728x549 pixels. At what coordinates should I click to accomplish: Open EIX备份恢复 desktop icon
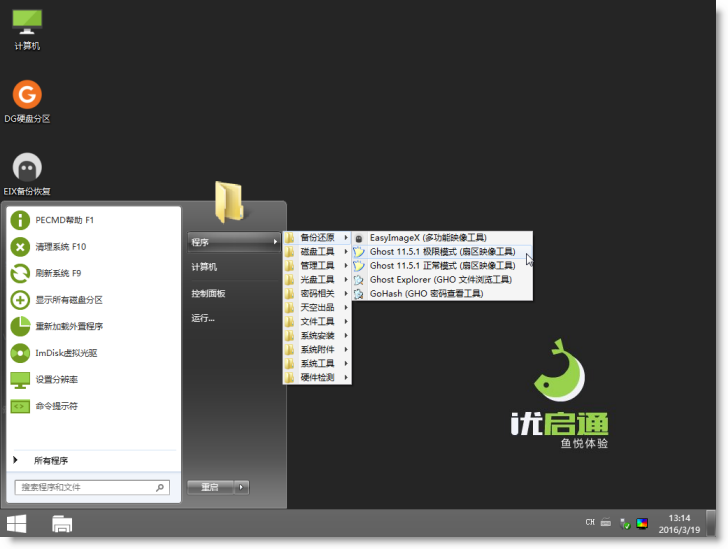(x=27, y=168)
